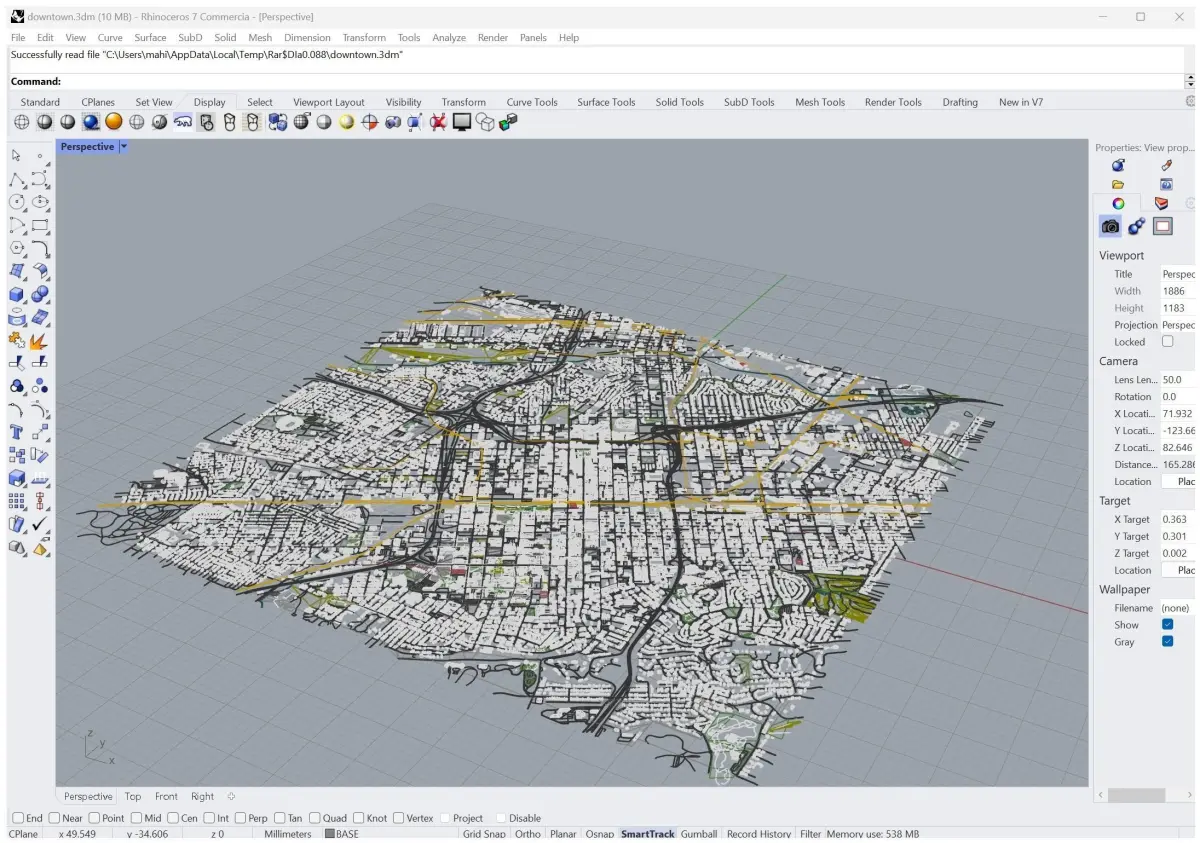1200x843 pixels.
Task: Choose the Ellipse tool in sidebar
Action: pyautogui.click(x=40, y=202)
